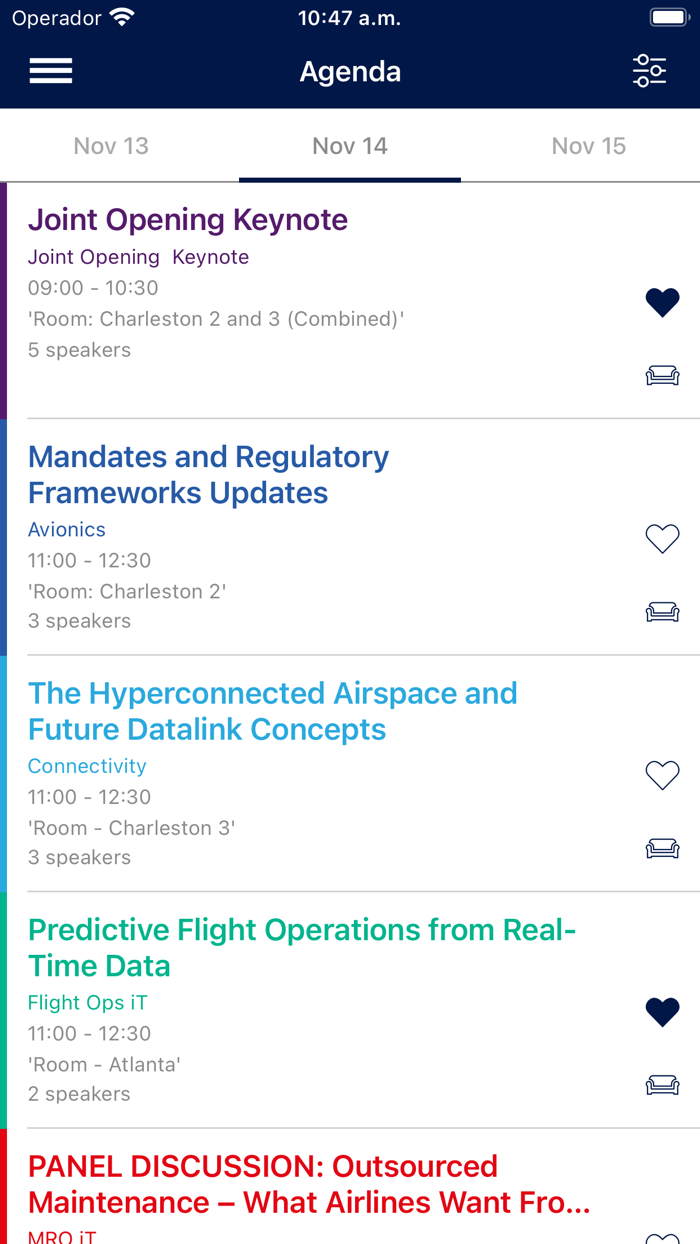Screen dimensions: 700x1244
Task: Switch to the Nov 15 tab
Action: (590, 146)
